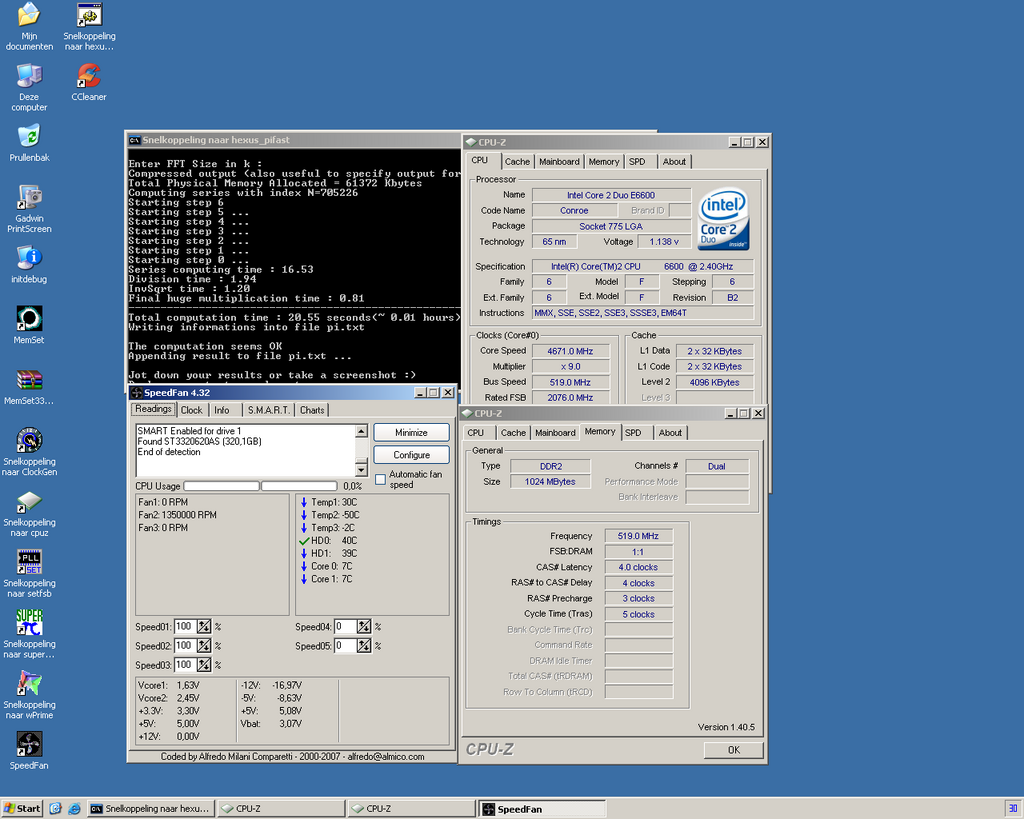Select the wPrime shortcut on the desktop

click(29, 695)
